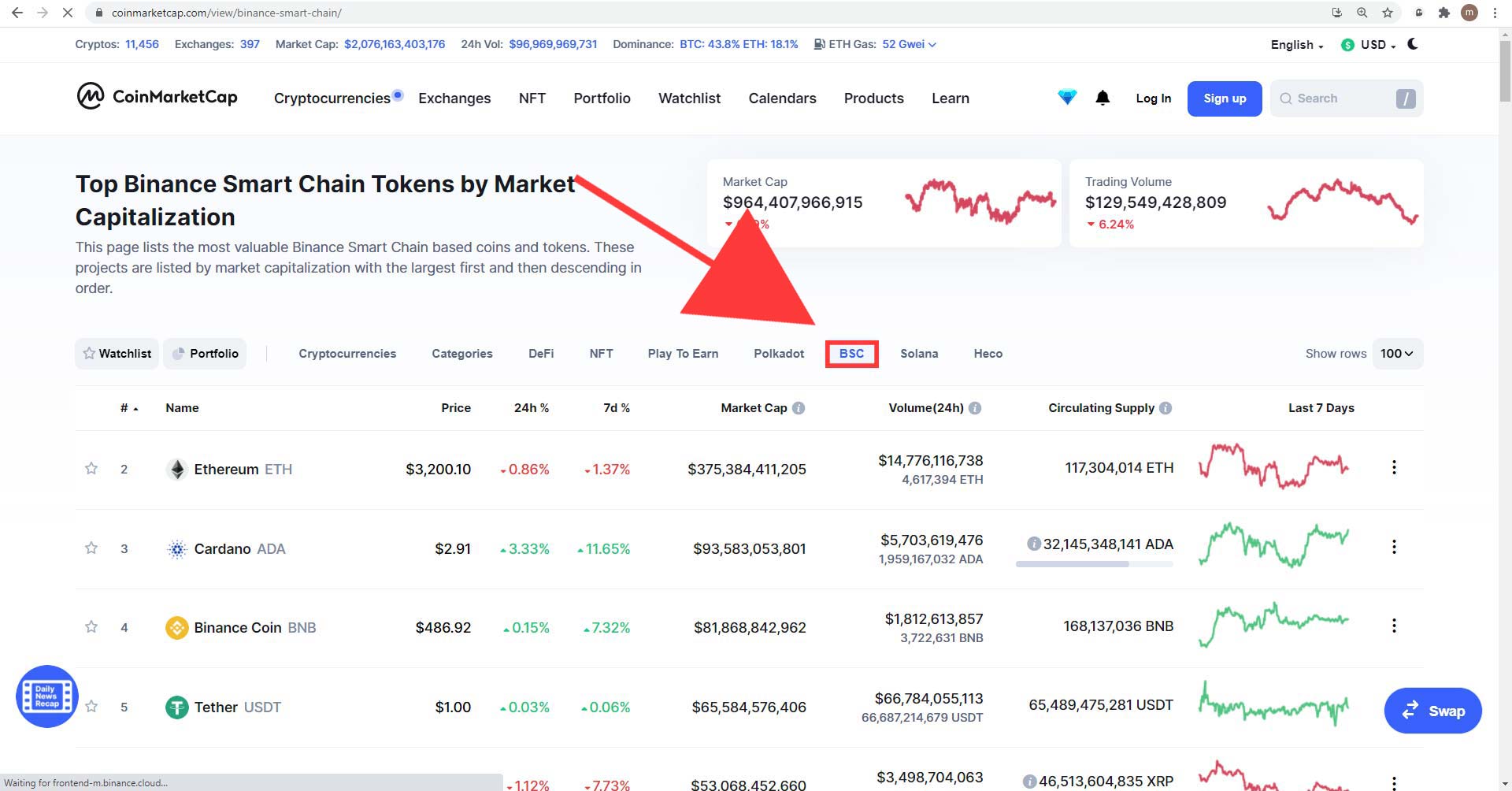Switch to Play To Earn tab
Viewport: 1512px width, 791px height.
pyautogui.click(x=683, y=354)
